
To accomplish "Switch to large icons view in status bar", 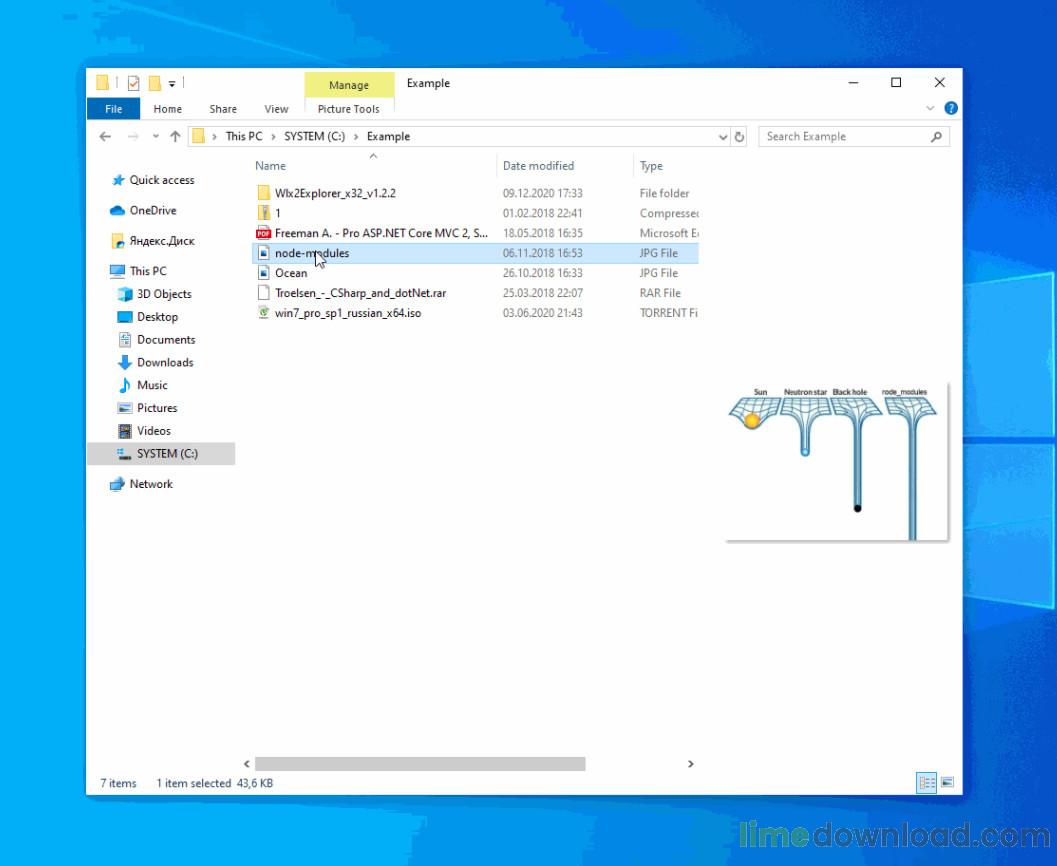I will 946,782.
